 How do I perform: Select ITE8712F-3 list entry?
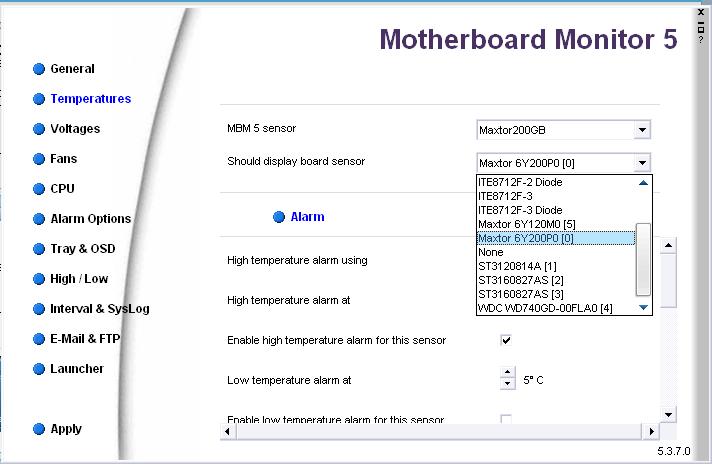[x=556, y=196]
